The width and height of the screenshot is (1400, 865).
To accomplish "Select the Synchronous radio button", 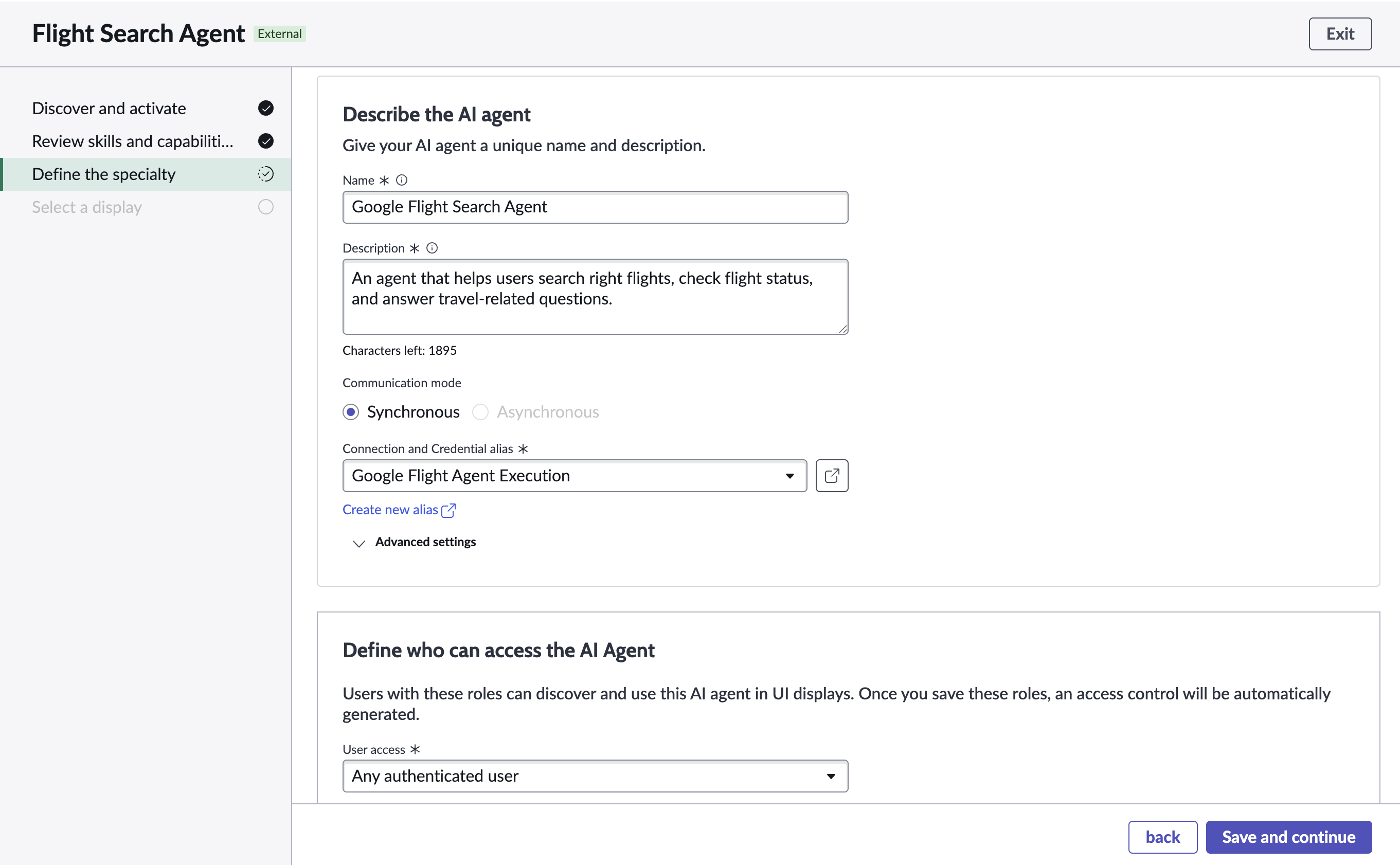I will click(351, 412).
